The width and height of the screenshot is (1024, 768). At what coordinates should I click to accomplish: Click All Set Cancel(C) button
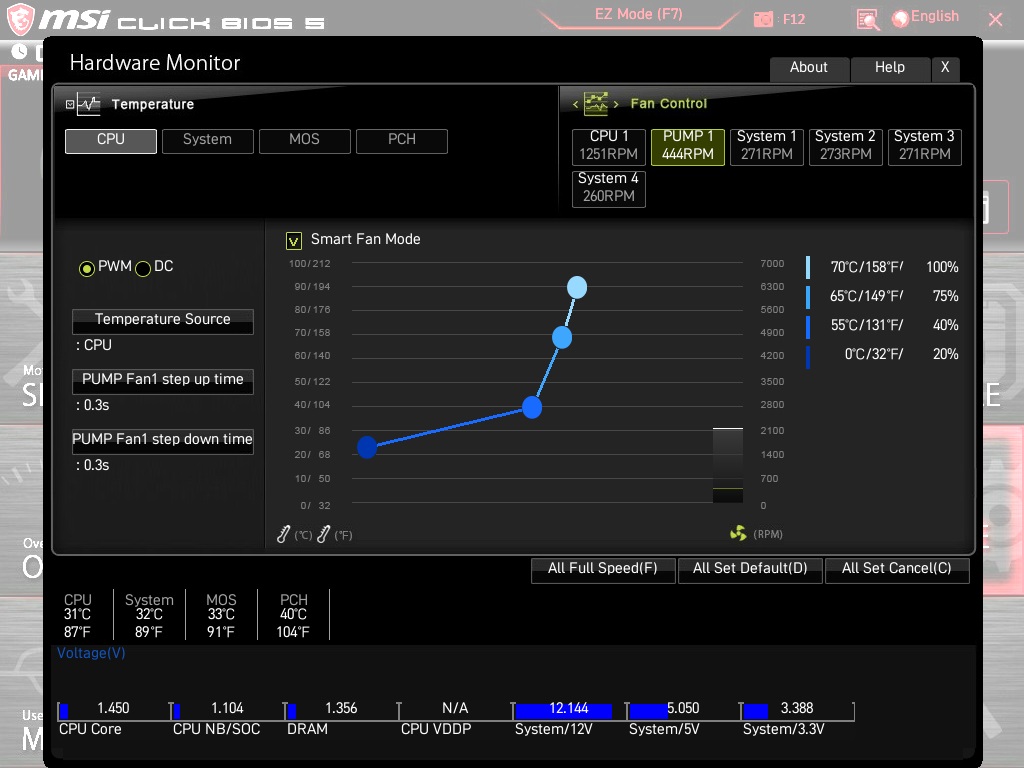(x=897, y=569)
